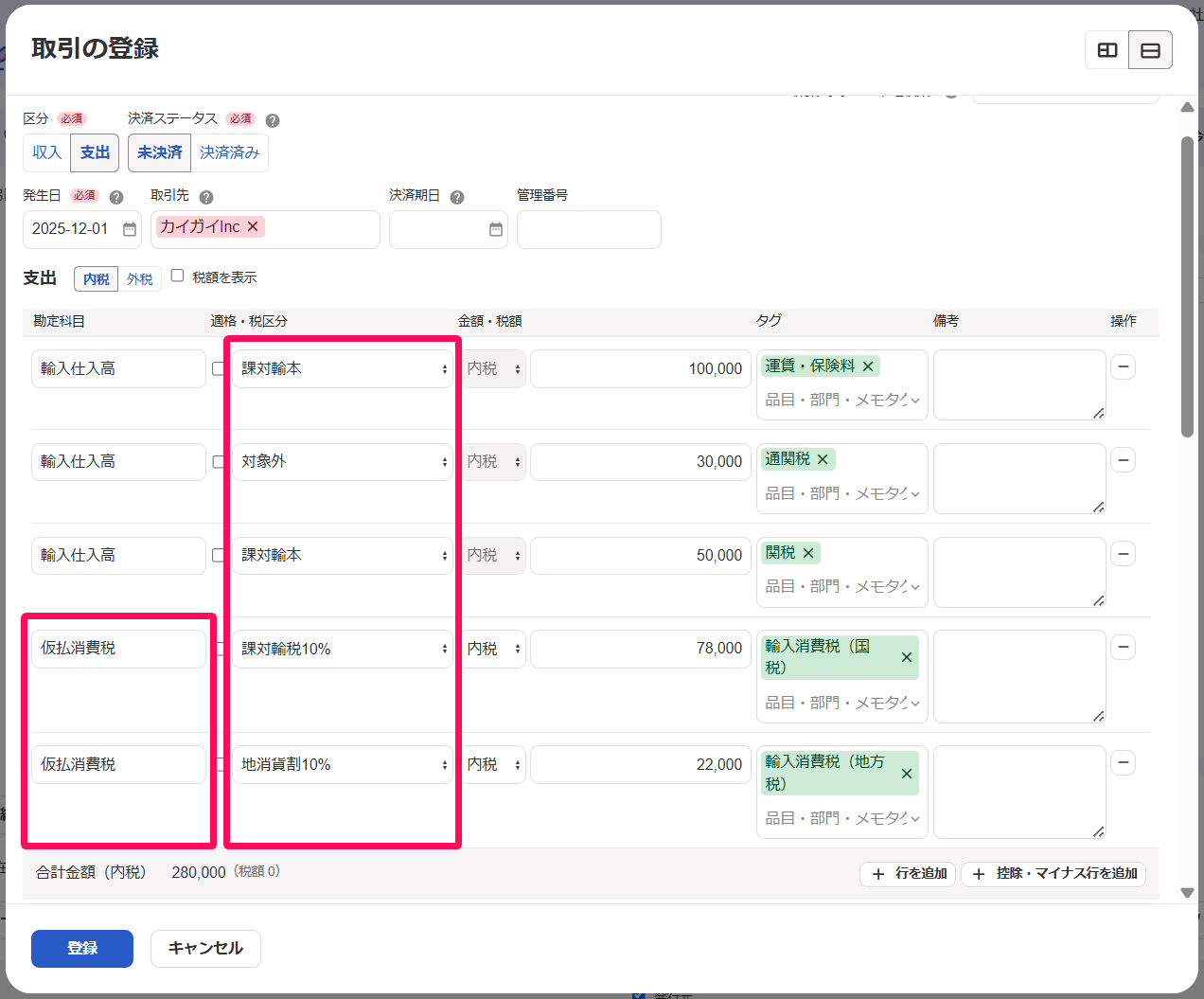Click 控除・マイナス行を追加 button
This screenshot has height=999, width=1204.
(x=1053, y=873)
